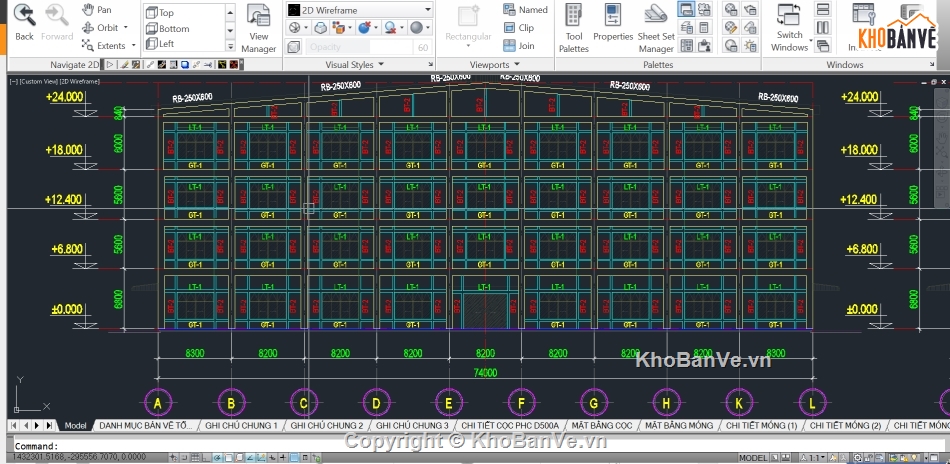
Task: Open the 1:1 annotation scale dropdown
Action: (815, 458)
